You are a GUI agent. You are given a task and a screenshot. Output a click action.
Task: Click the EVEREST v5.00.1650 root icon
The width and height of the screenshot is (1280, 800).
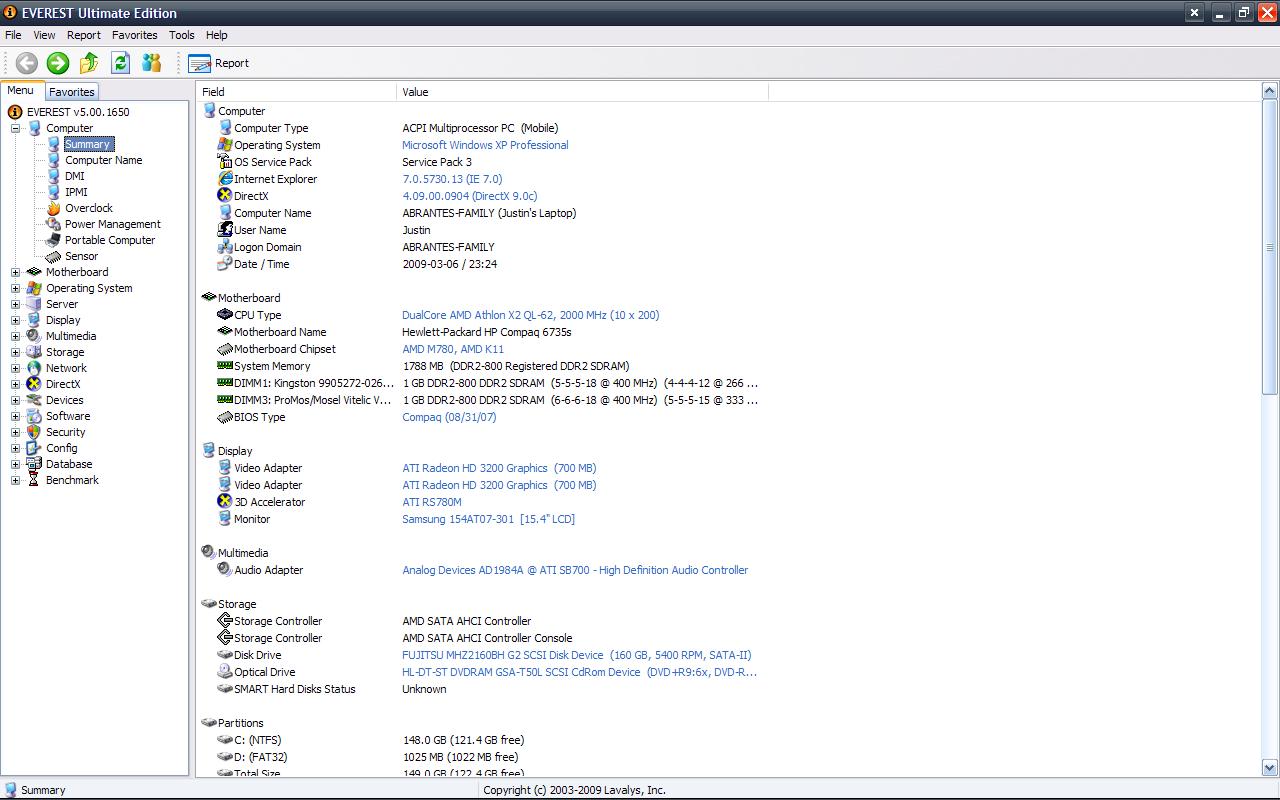point(15,112)
